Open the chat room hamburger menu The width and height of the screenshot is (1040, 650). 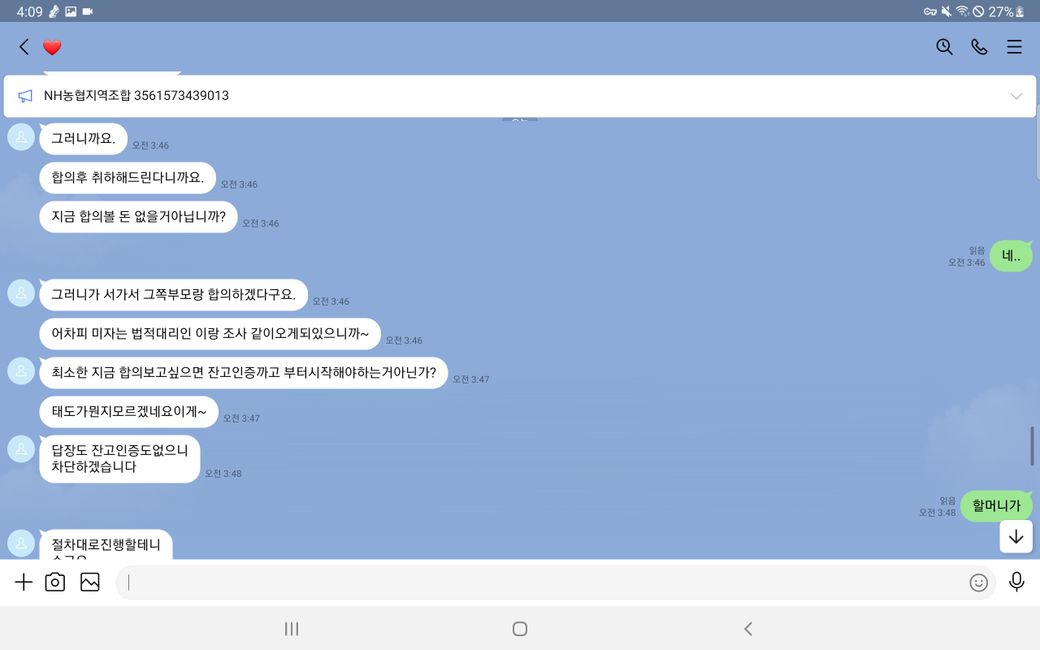(x=1014, y=47)
